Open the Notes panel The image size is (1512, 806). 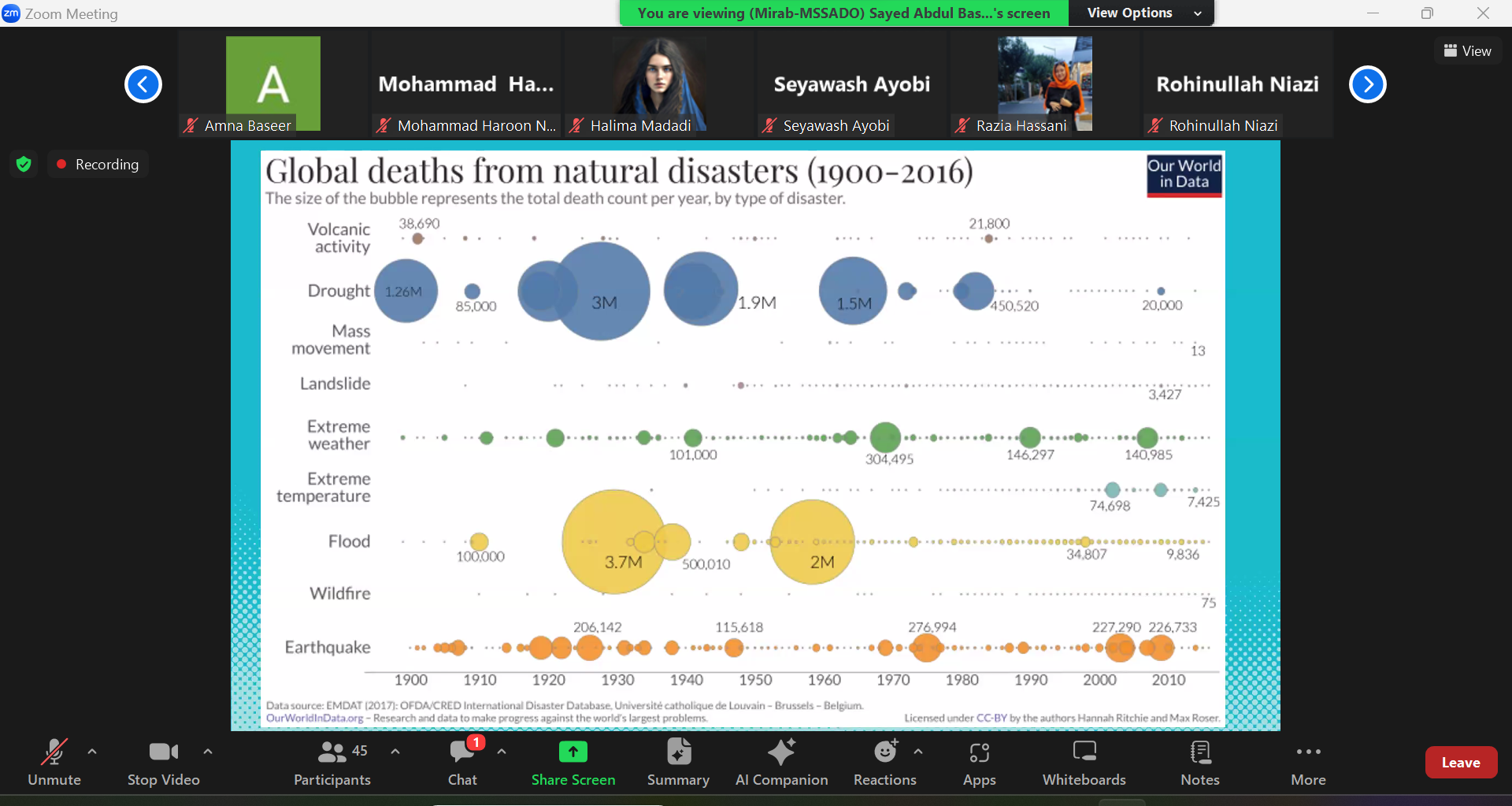(1199, 763)
